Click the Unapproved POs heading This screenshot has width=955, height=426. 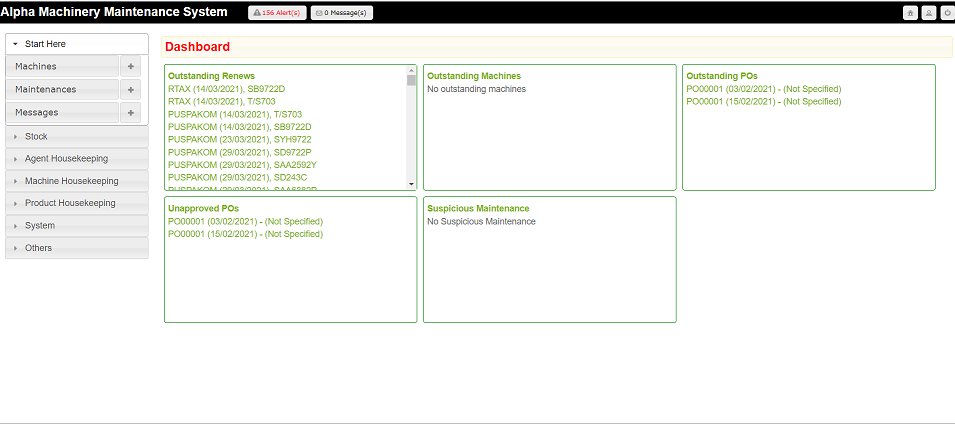pyautogui.click(x=203, y=208)
